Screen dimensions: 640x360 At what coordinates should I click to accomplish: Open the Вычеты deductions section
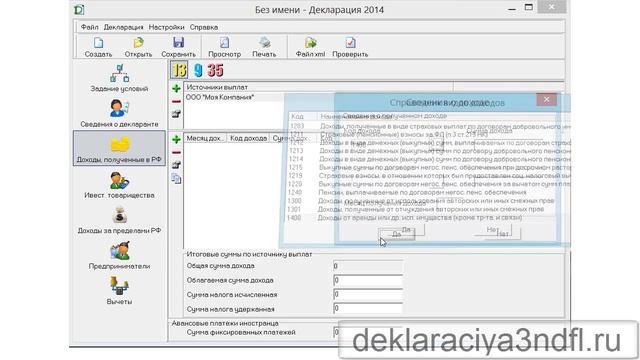click(119, 291)
